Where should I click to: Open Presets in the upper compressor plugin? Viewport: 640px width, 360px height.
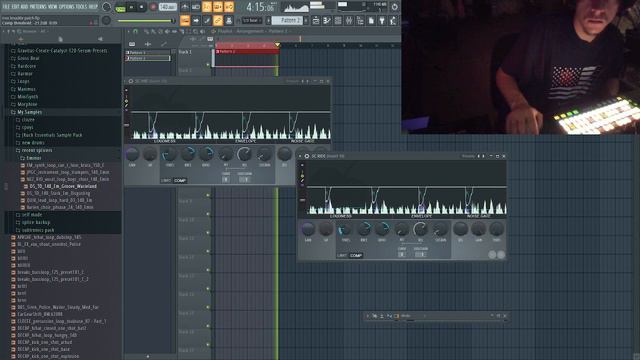point(292,81)
